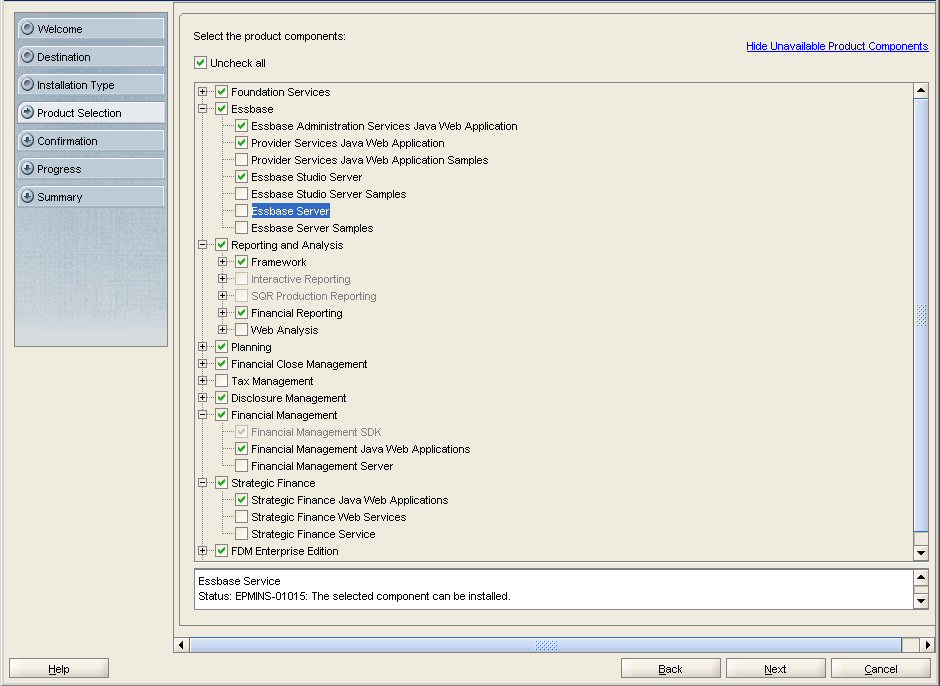Uncheck Essbase Administration Services Java Web Application
The width and height of the screenshot is (940, 686).
[x=241, y=126]
